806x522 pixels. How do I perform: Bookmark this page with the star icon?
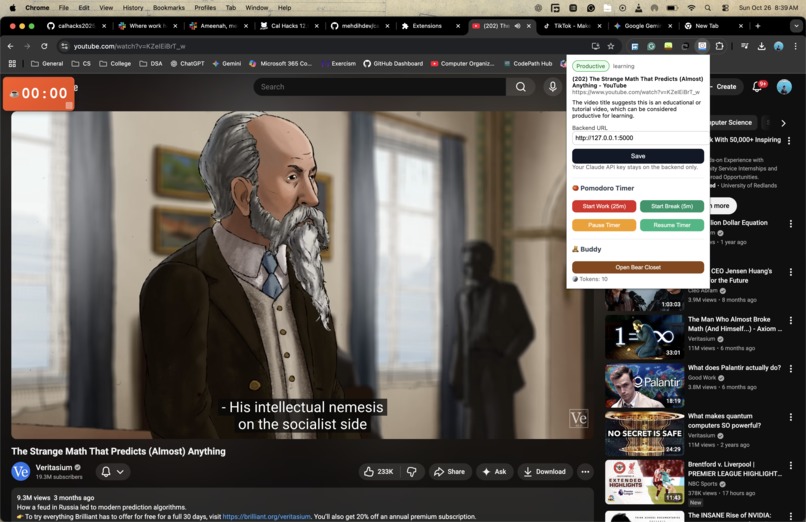(x=611, y=46)
